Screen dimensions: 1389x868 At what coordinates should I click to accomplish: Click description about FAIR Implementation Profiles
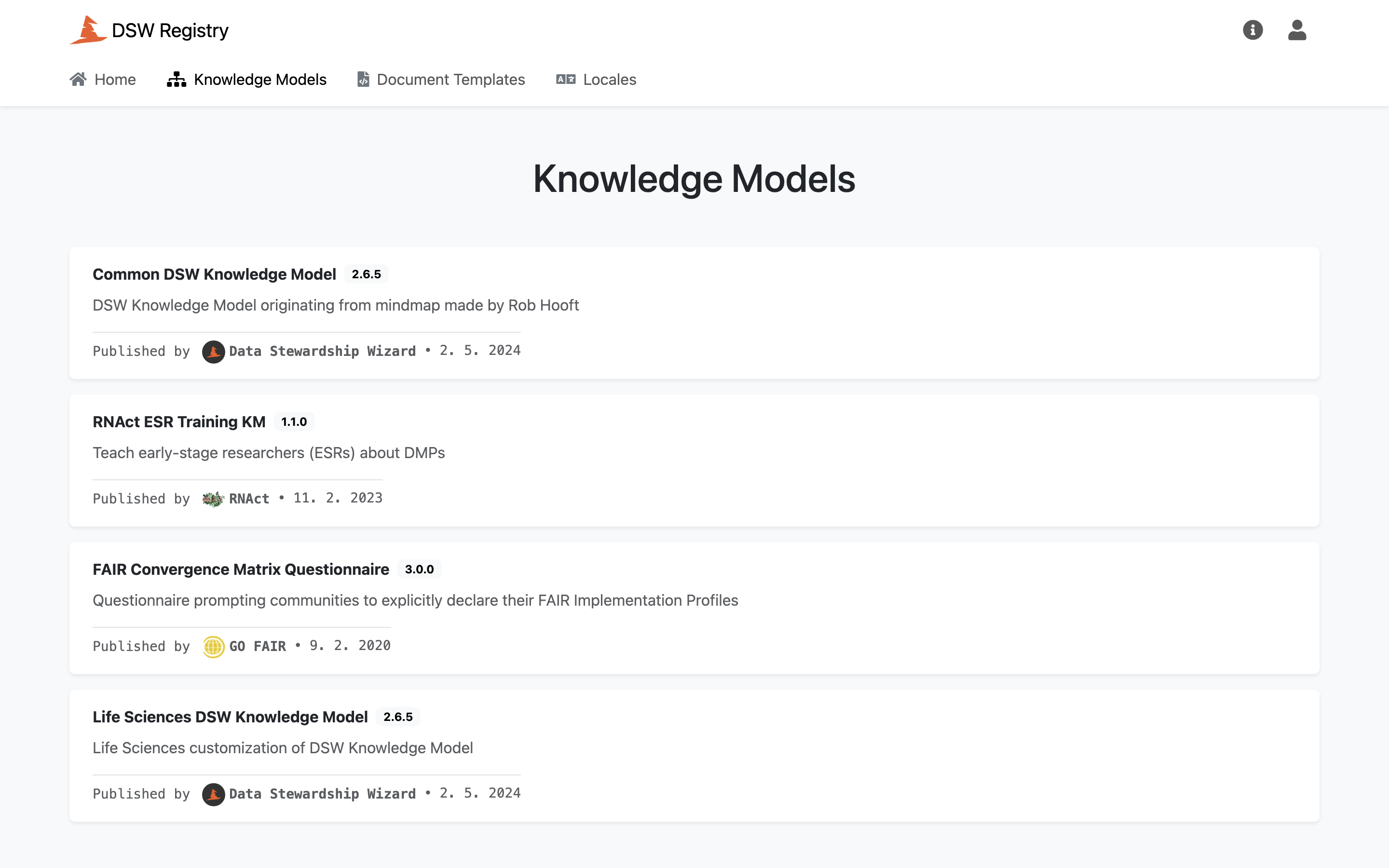[416, 600]
